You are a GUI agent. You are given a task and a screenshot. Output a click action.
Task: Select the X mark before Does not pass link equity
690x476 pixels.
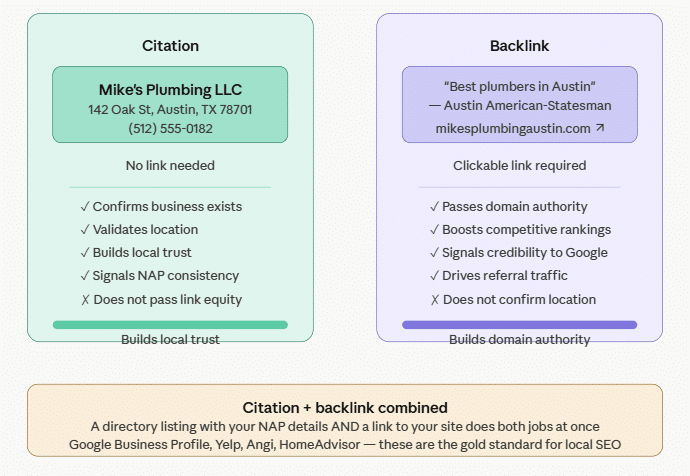point(85,299)
